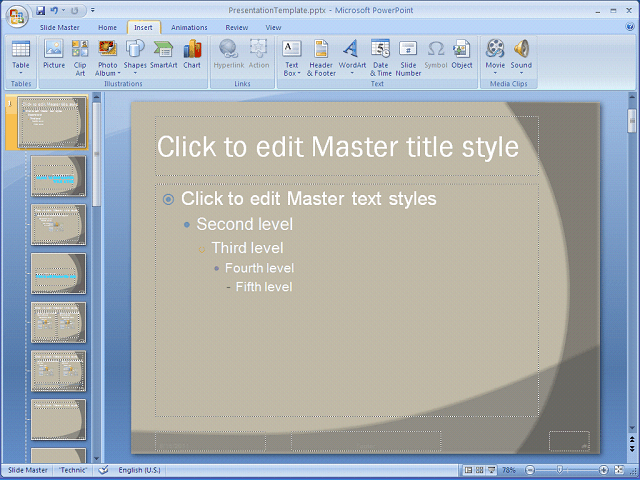Screen dimensions: 640x480
Task: Open PowerPoint Help icon
Action: 629,27
